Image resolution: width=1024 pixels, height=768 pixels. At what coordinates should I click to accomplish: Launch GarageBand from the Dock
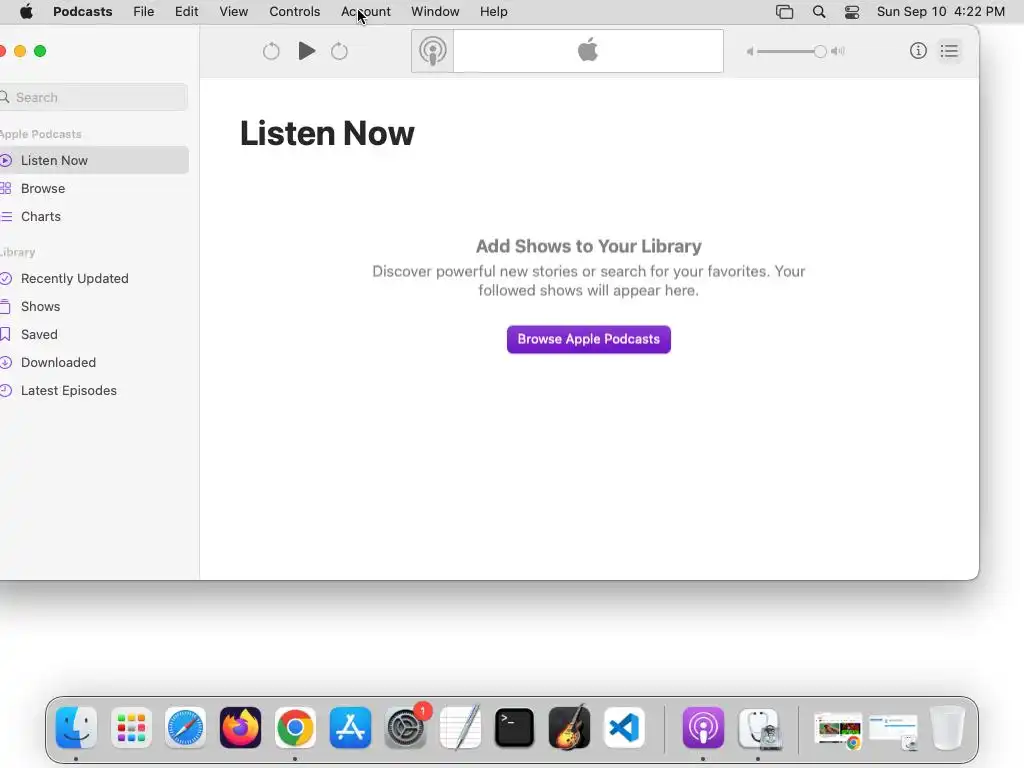point(569,728)
